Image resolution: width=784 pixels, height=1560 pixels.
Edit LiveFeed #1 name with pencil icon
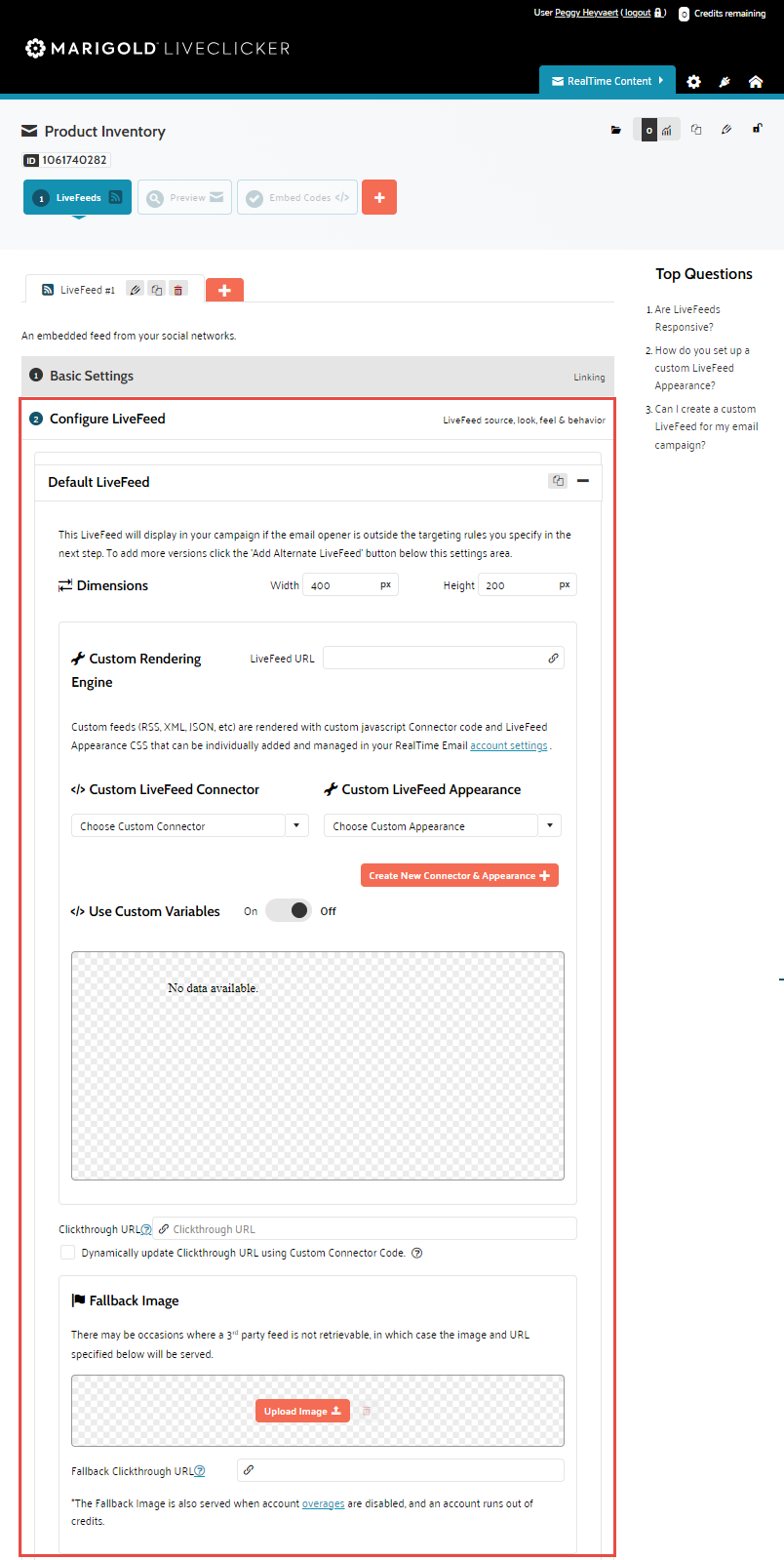point(136,290)
